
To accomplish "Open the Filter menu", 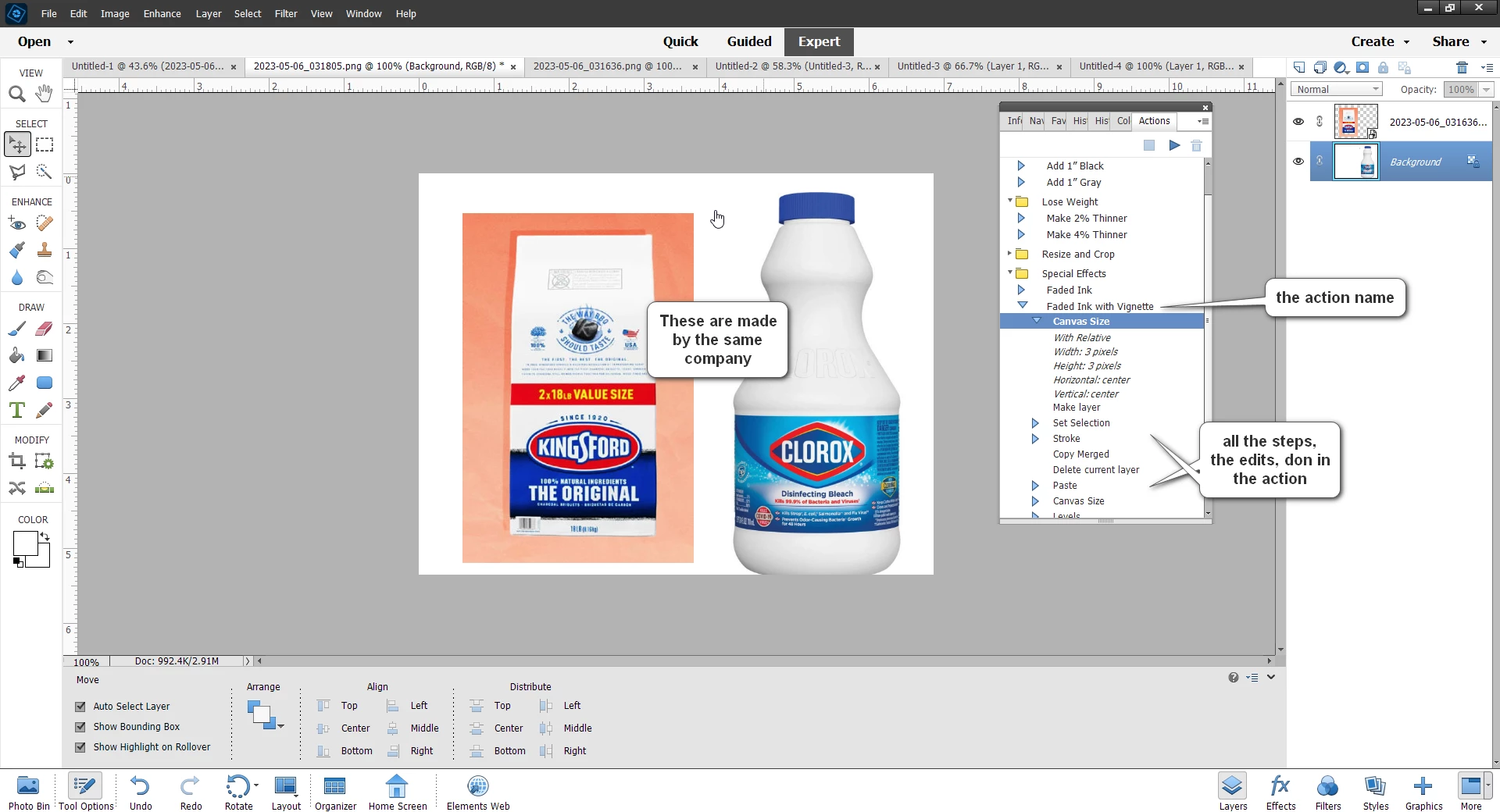I will tap(286, 13).
